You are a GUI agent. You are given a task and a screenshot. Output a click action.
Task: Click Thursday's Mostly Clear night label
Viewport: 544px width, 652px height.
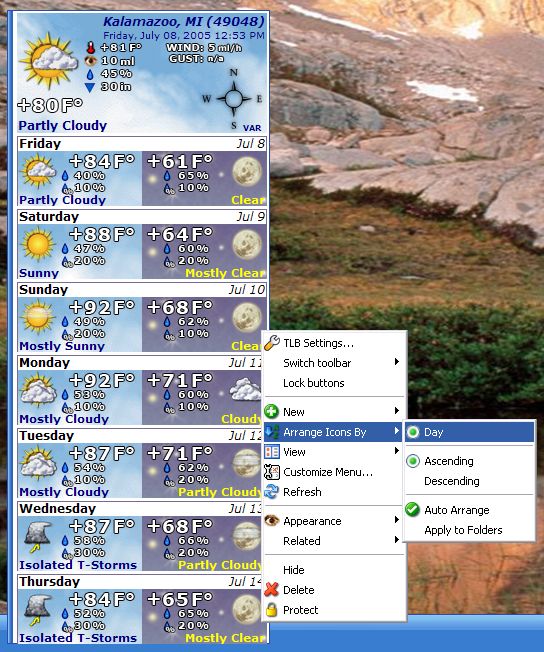click(225, 638)
